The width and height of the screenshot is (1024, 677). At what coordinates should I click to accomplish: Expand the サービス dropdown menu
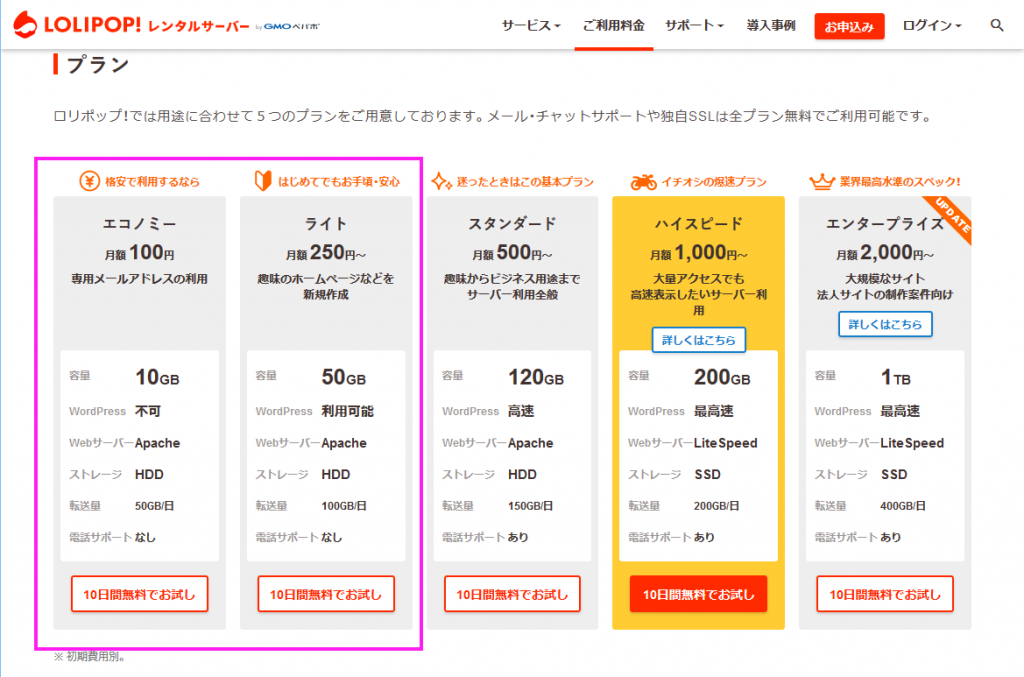click(531, 26)
